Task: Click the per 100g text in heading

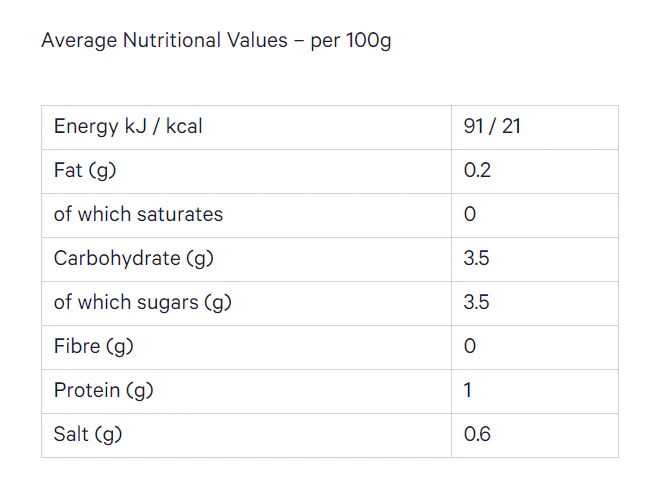Action: pos(351,42)
